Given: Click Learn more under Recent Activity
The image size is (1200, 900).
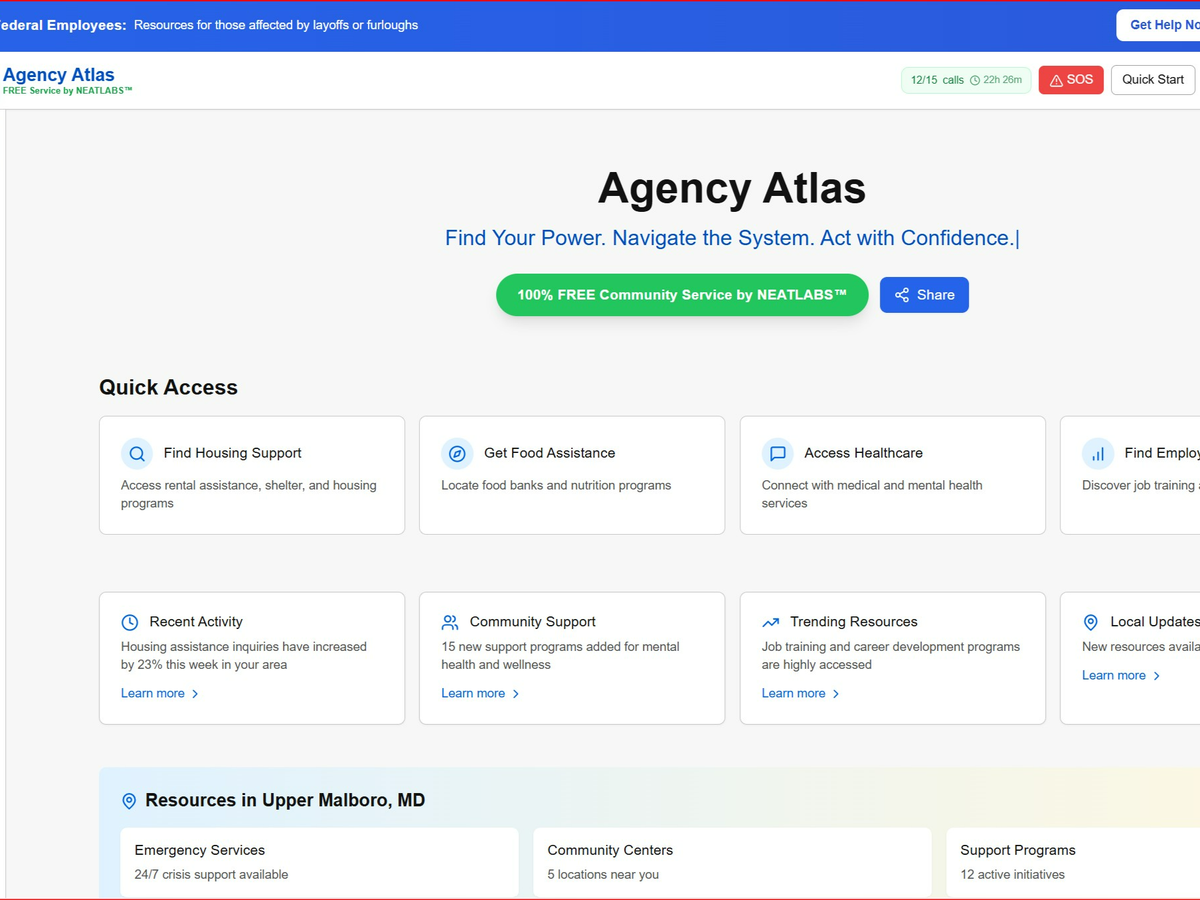Looking at the screenshot, I should (153, 693).
